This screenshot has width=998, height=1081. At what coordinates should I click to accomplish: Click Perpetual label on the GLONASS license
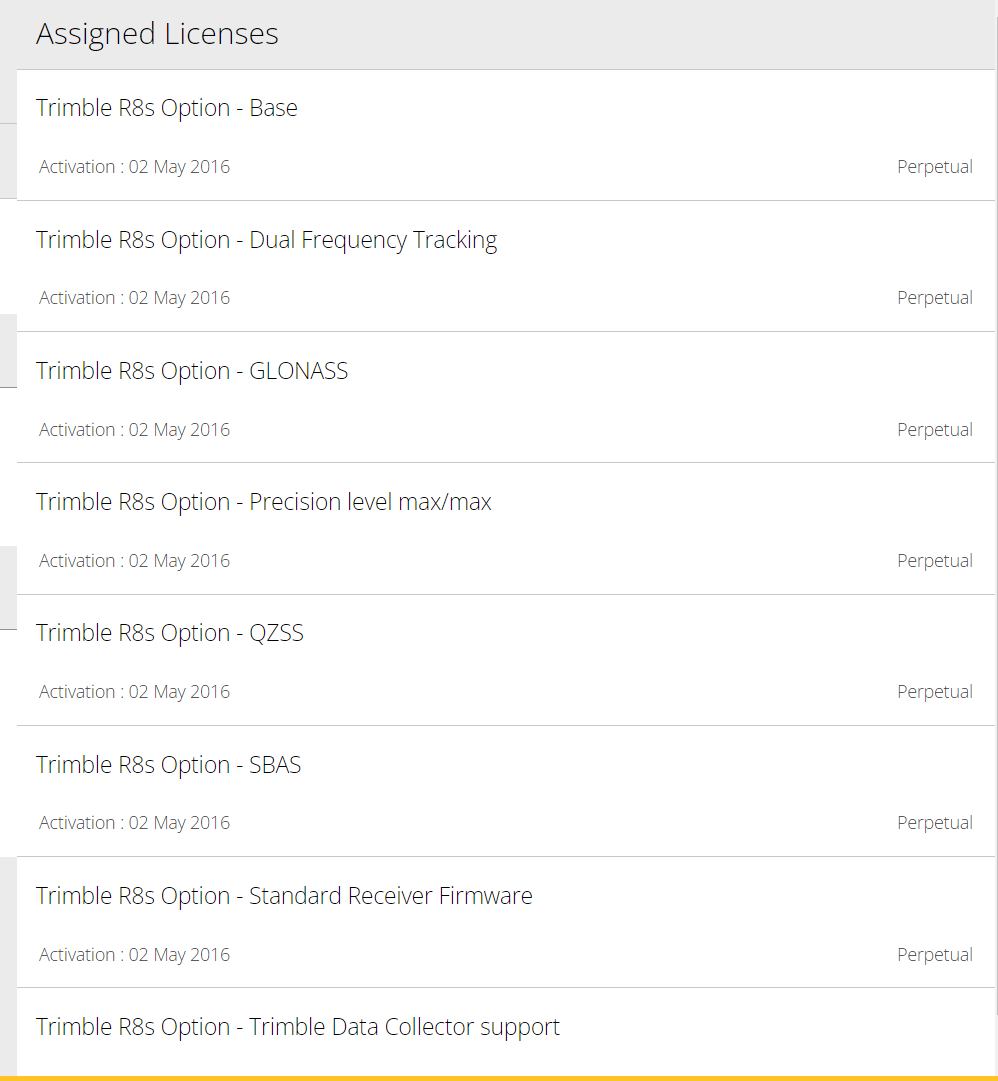935,430
